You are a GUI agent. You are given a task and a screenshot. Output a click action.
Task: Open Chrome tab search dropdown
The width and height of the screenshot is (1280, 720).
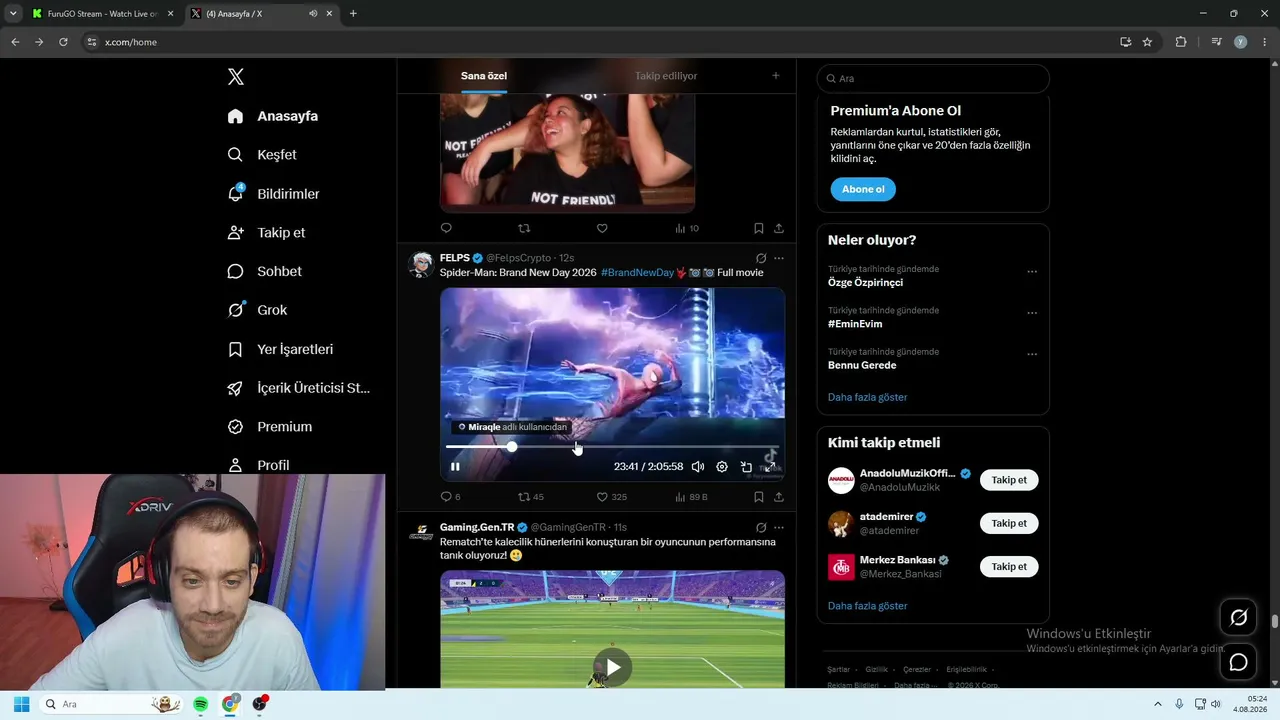point(13,14)
